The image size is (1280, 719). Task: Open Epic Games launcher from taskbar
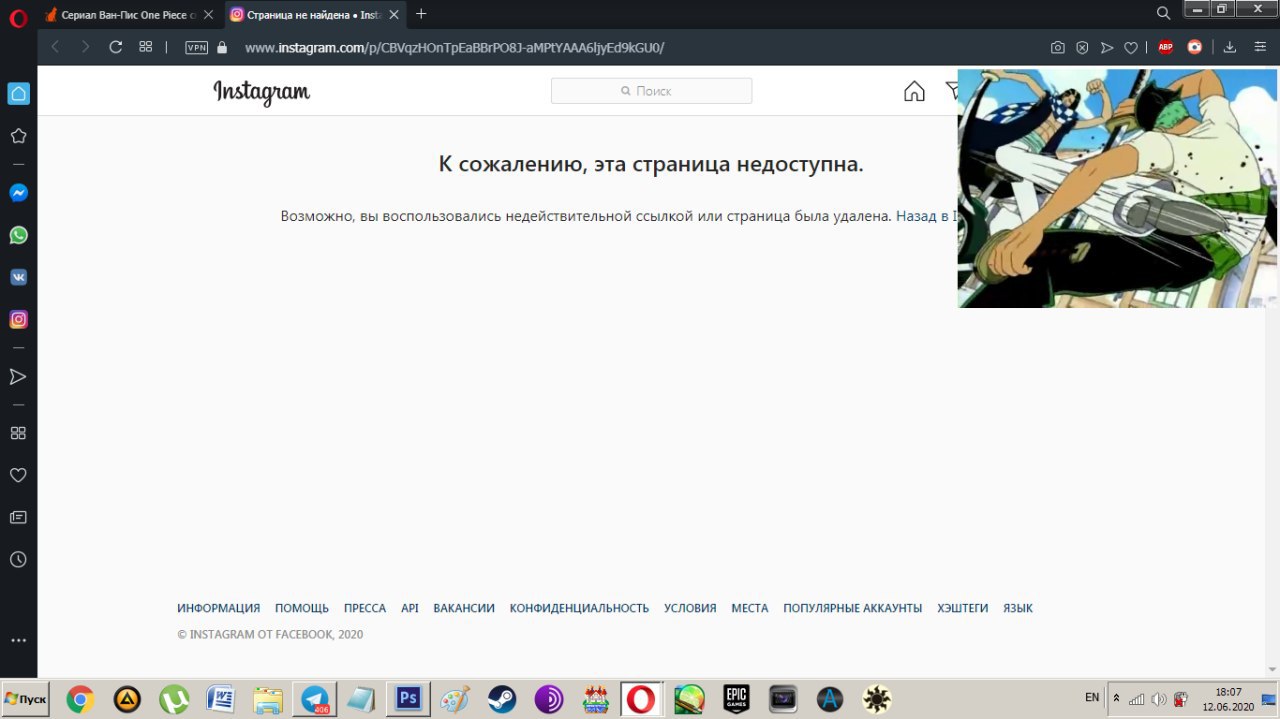[x=736, y=699]
